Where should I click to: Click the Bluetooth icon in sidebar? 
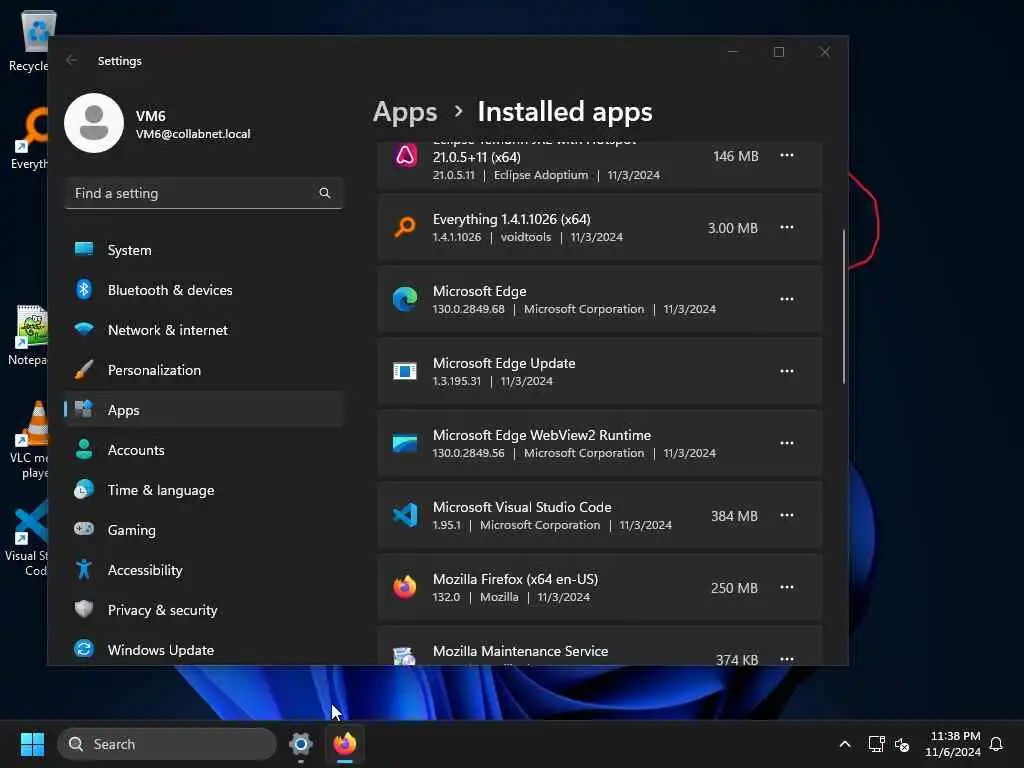(84, 289)
